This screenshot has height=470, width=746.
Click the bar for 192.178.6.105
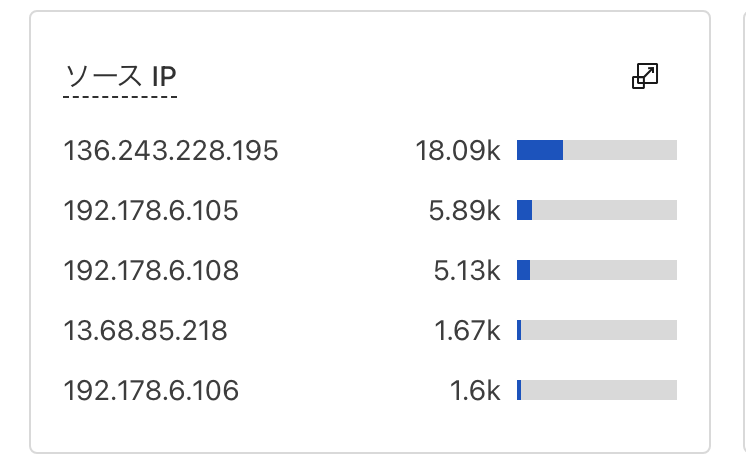click(597, 210)
